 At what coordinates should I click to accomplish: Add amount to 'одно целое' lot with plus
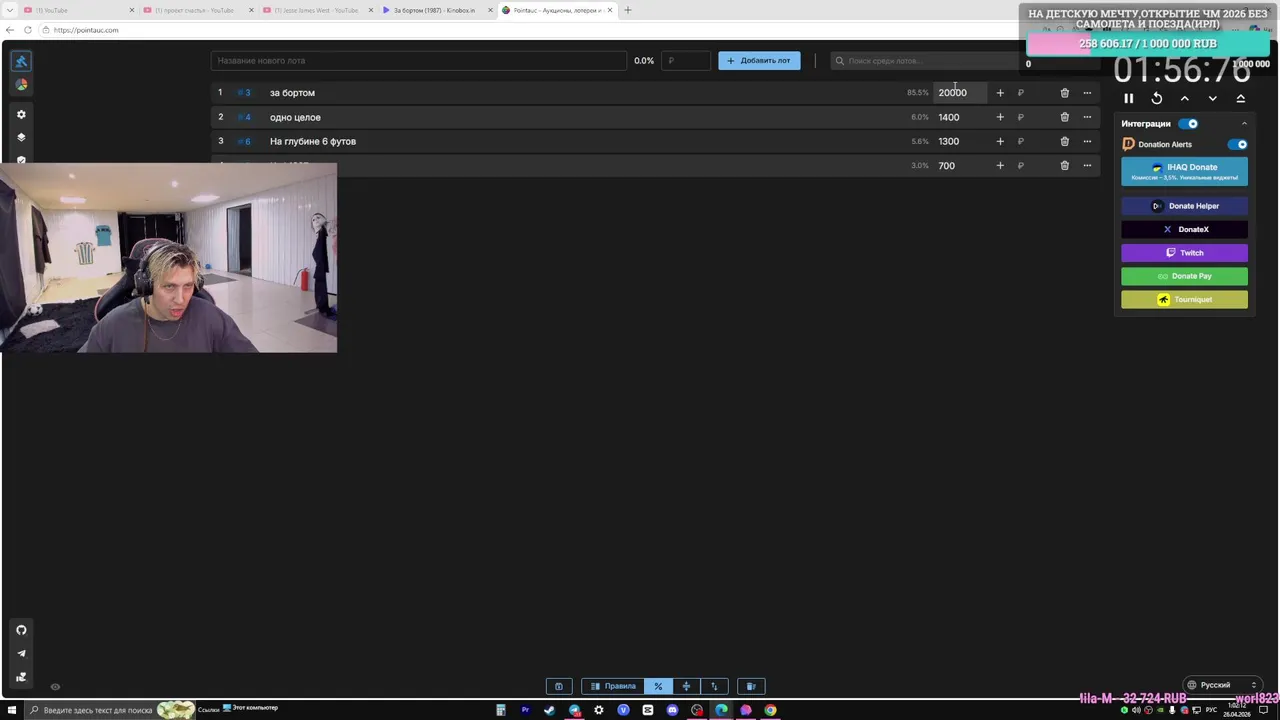[1000, 117]
